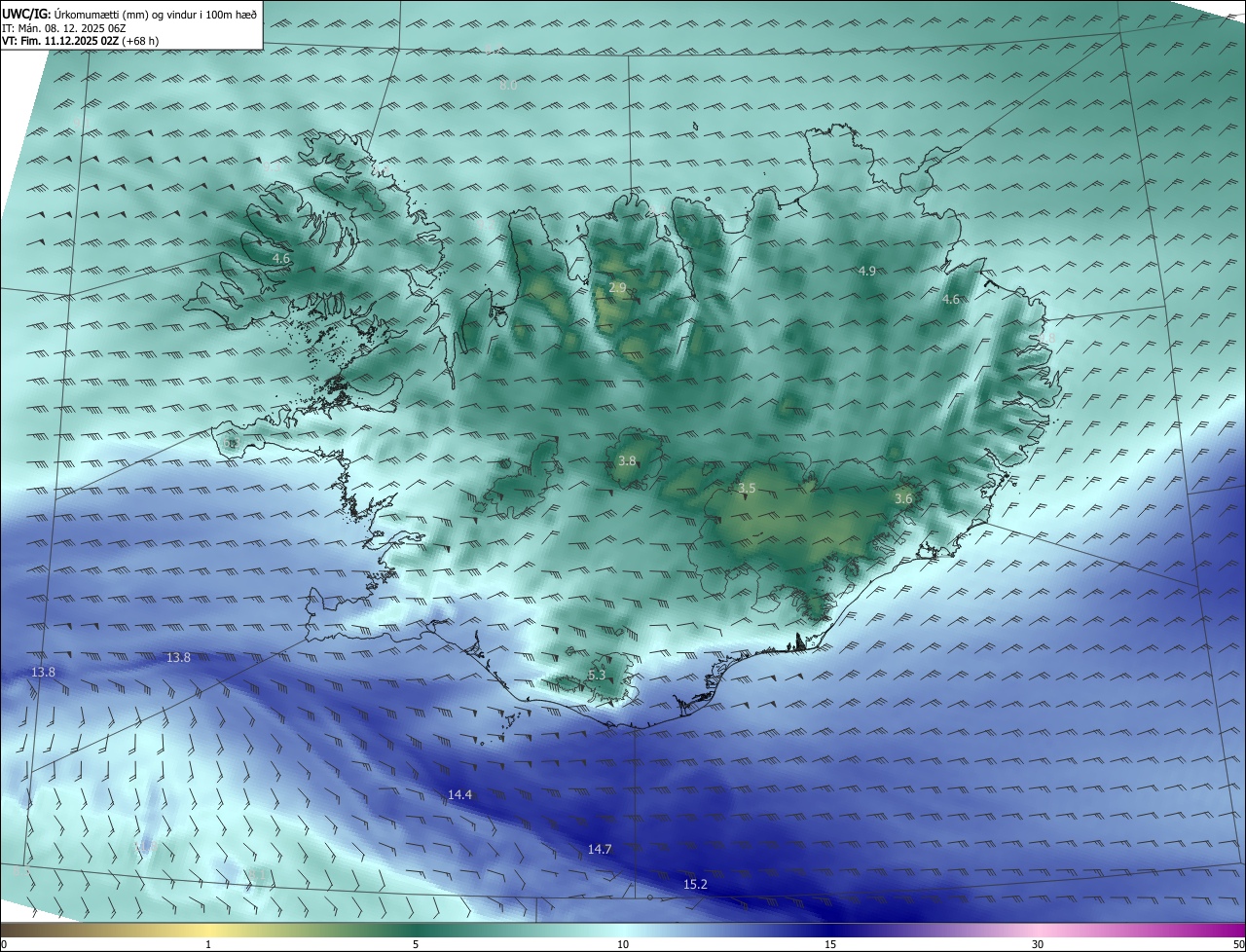Click the color scale tick labeled 15

830,944
